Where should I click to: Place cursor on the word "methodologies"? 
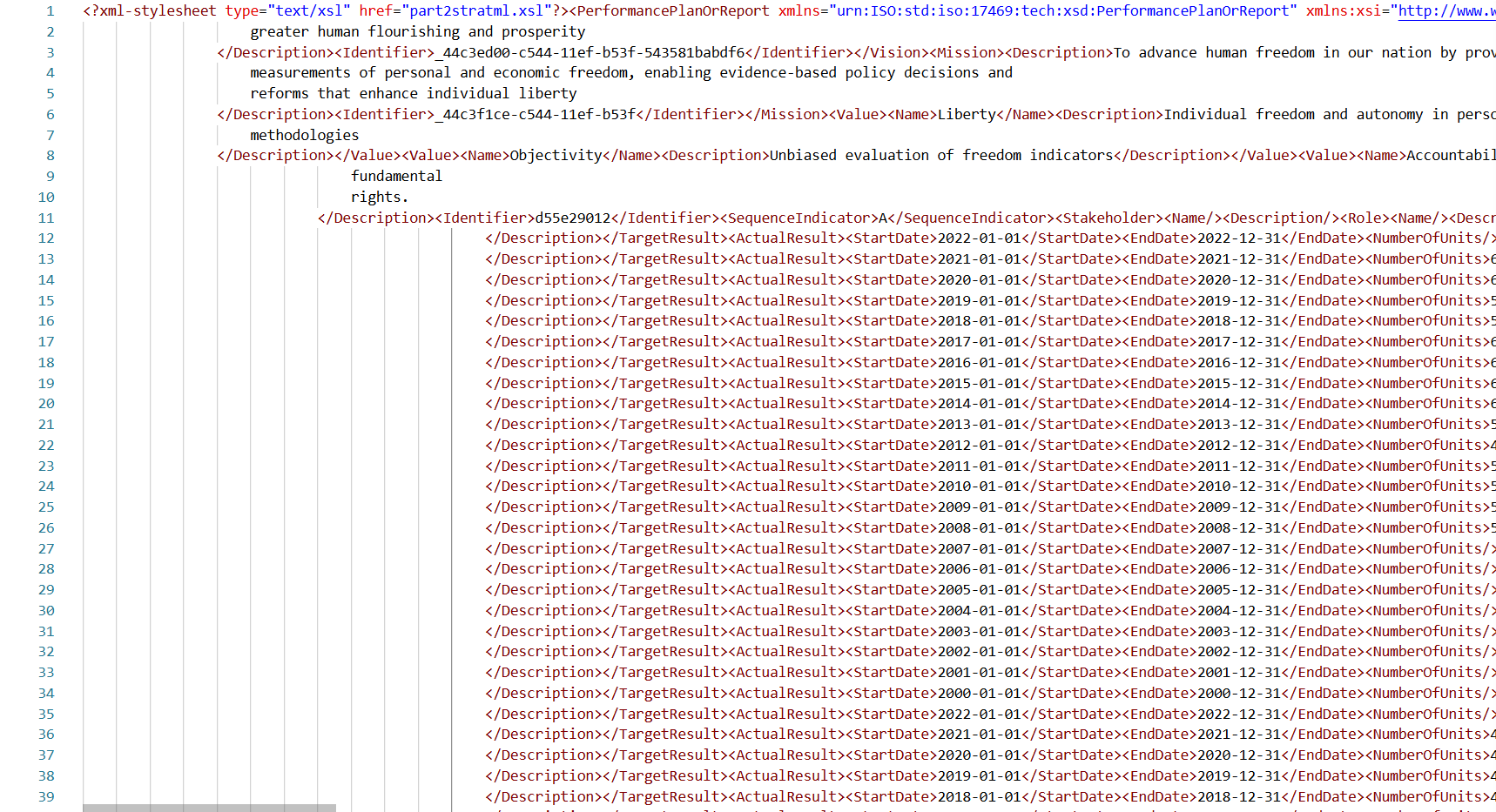click(304, 135)
